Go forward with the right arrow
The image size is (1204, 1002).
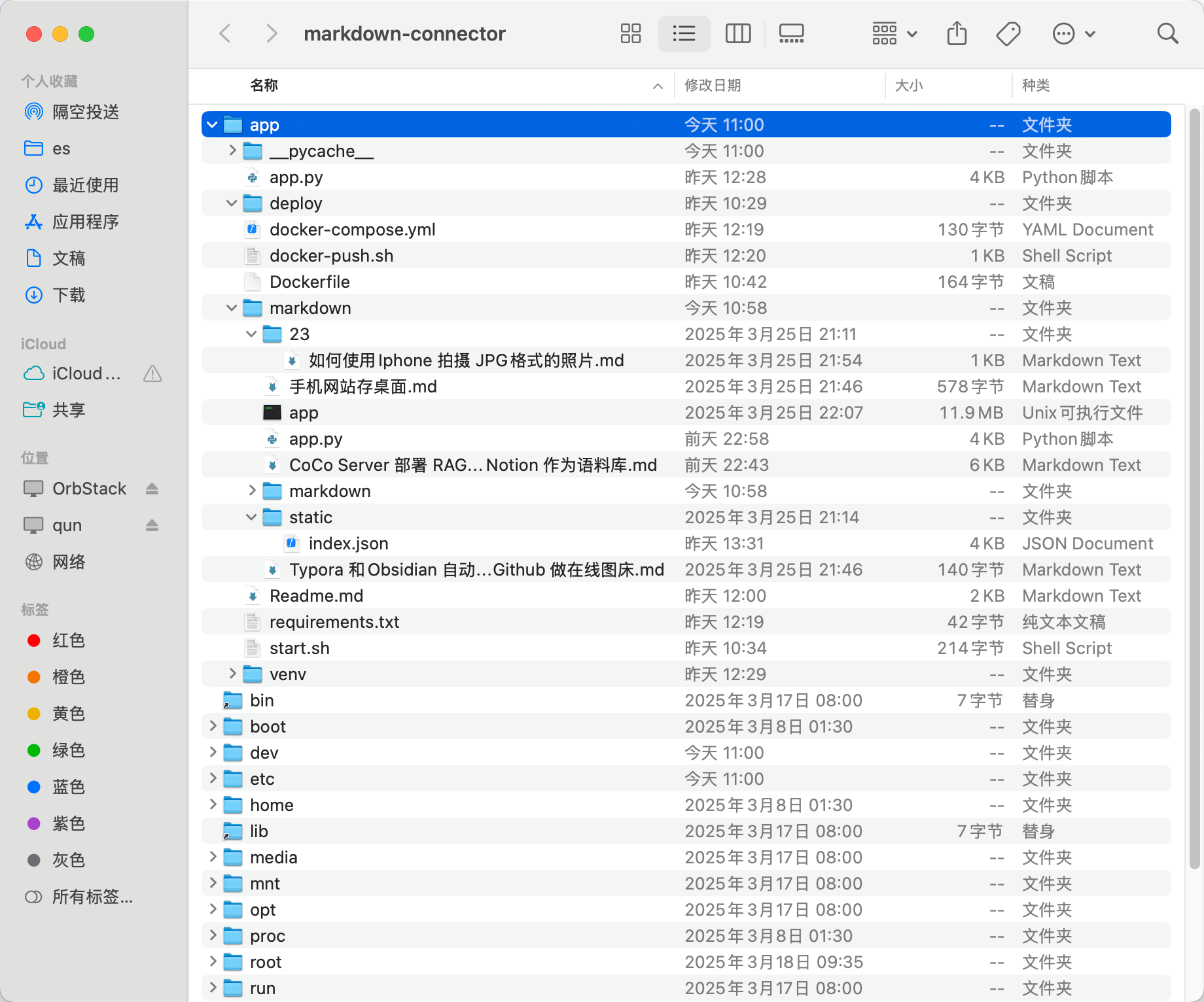[272, 33]
